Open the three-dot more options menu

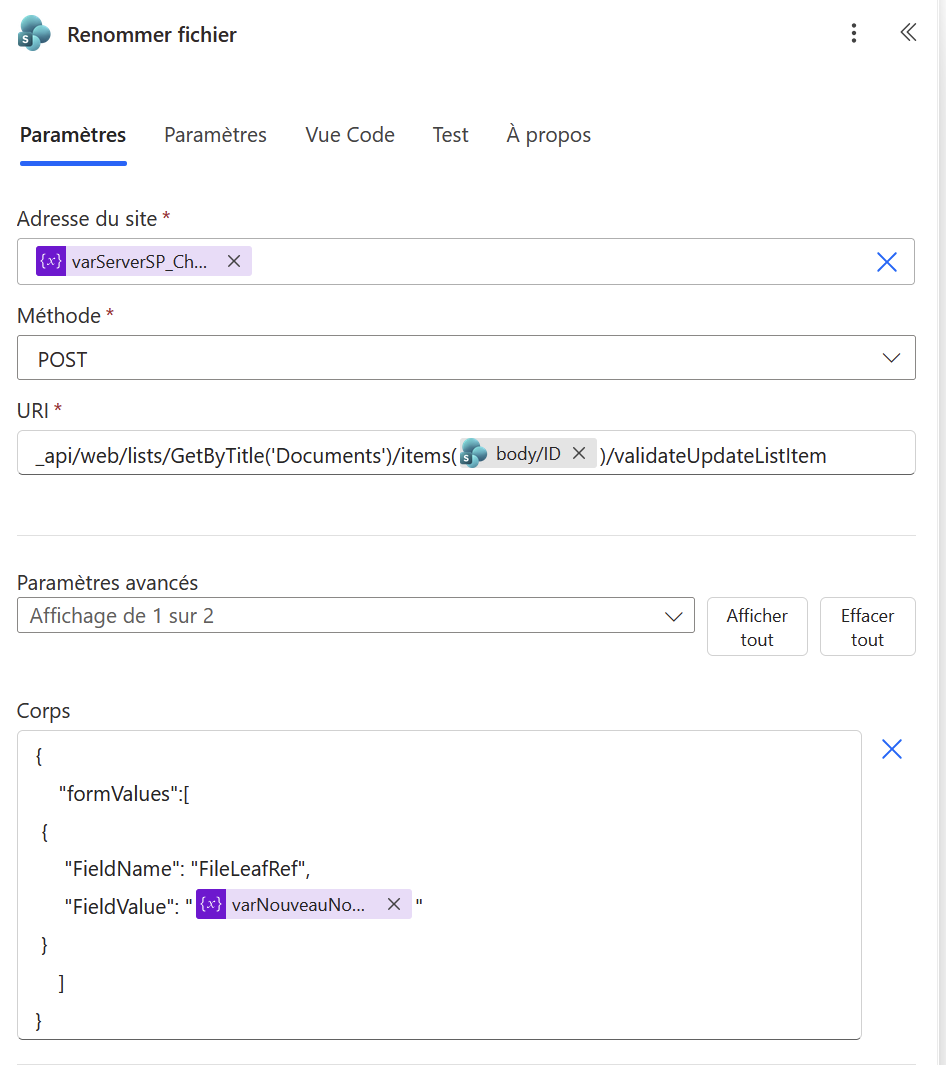point(853,34)
